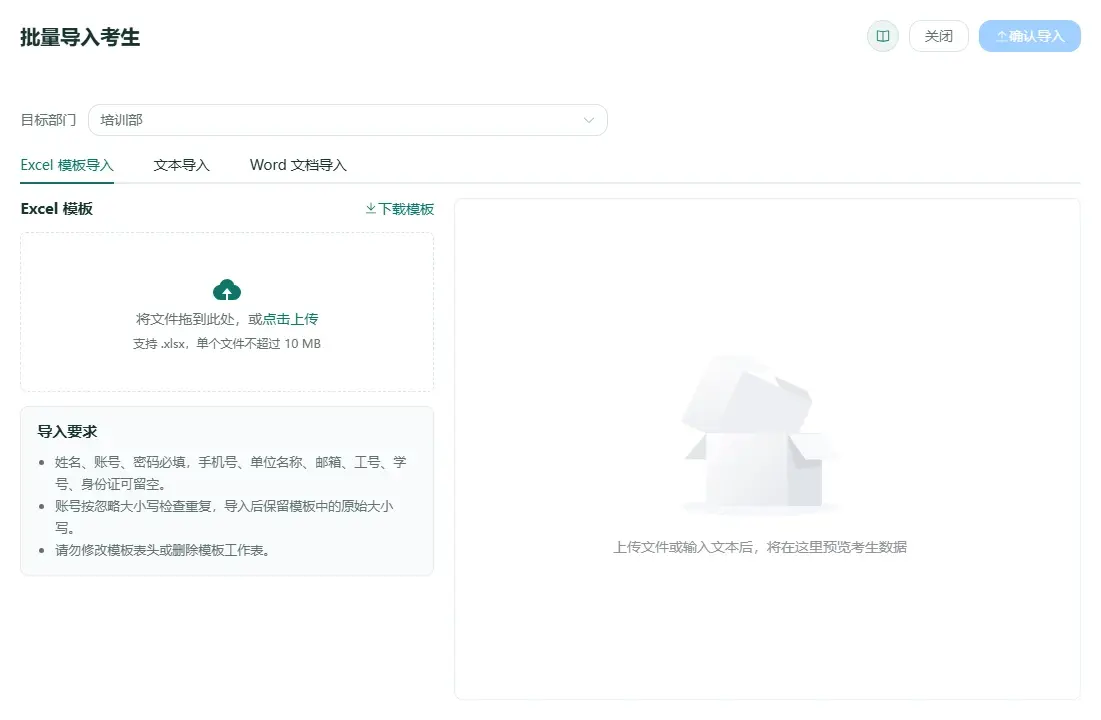Click the text 支持 .xlsx，单个文件不超过 10 MB

[x=227, y=343]
